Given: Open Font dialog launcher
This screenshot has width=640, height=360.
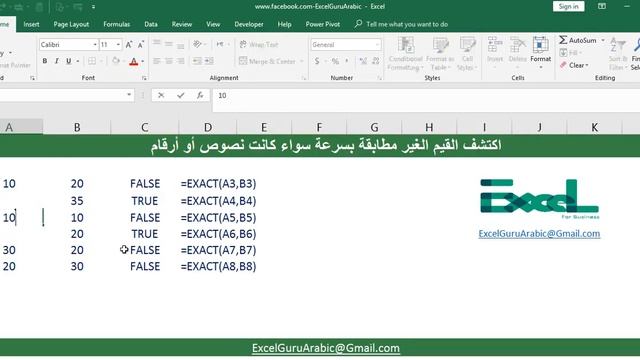Looking at the screenshot, I should 144,78.
